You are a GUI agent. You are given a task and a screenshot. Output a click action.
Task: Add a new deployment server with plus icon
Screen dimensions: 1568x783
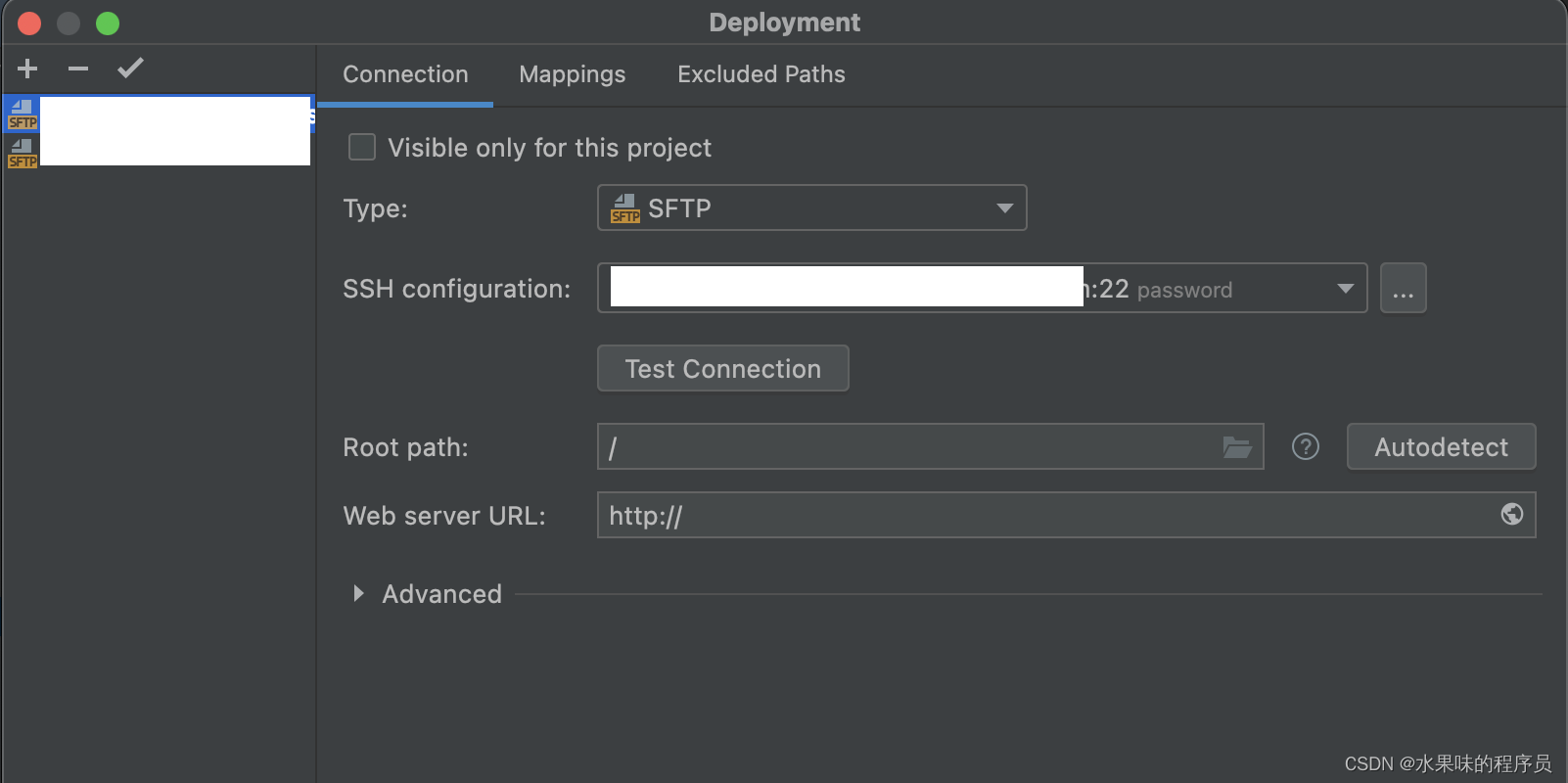point(27,69)
